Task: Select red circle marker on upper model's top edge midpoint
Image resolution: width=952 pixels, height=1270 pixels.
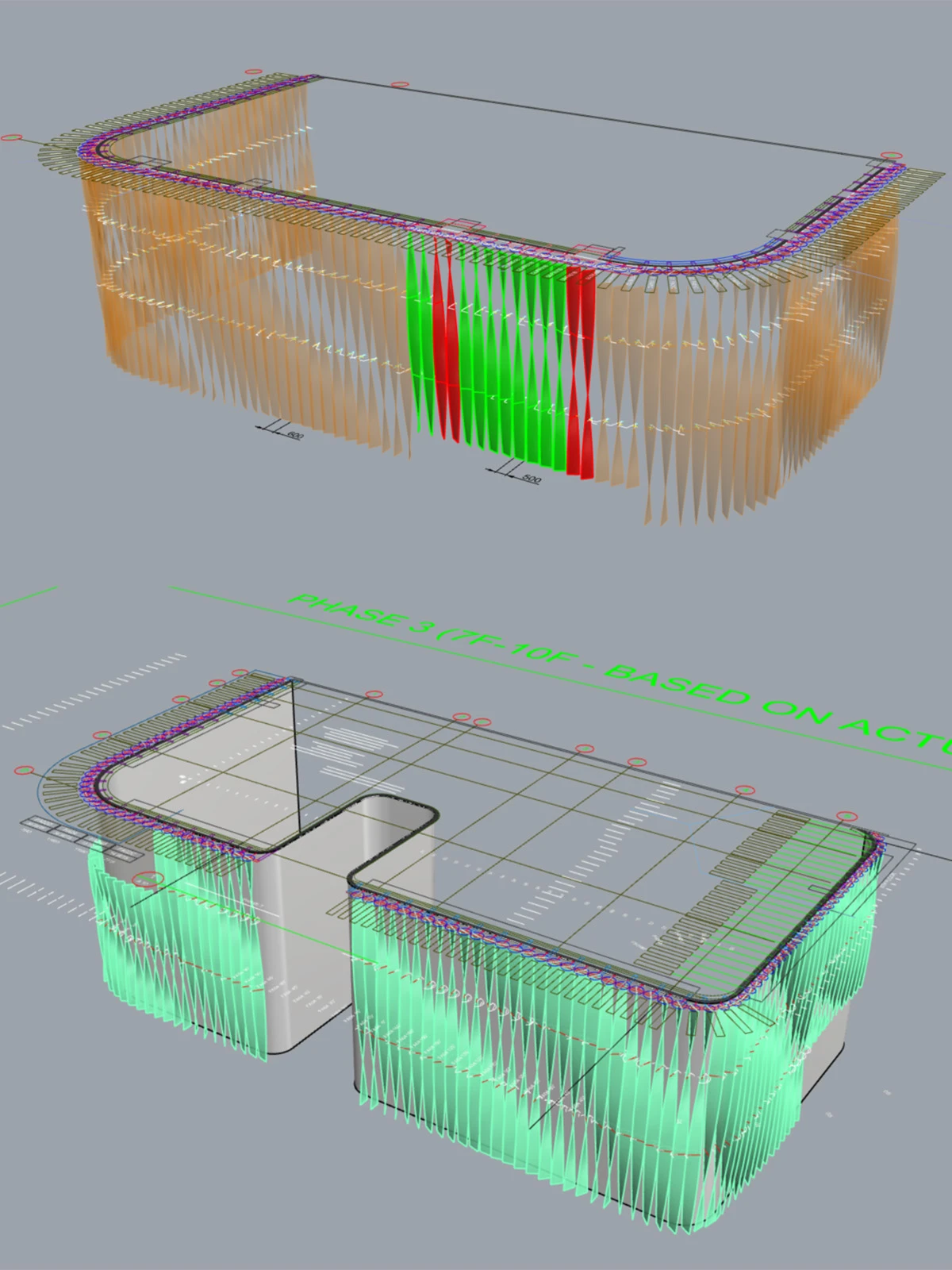Action: pyautogui.click(x=401, y=84)
